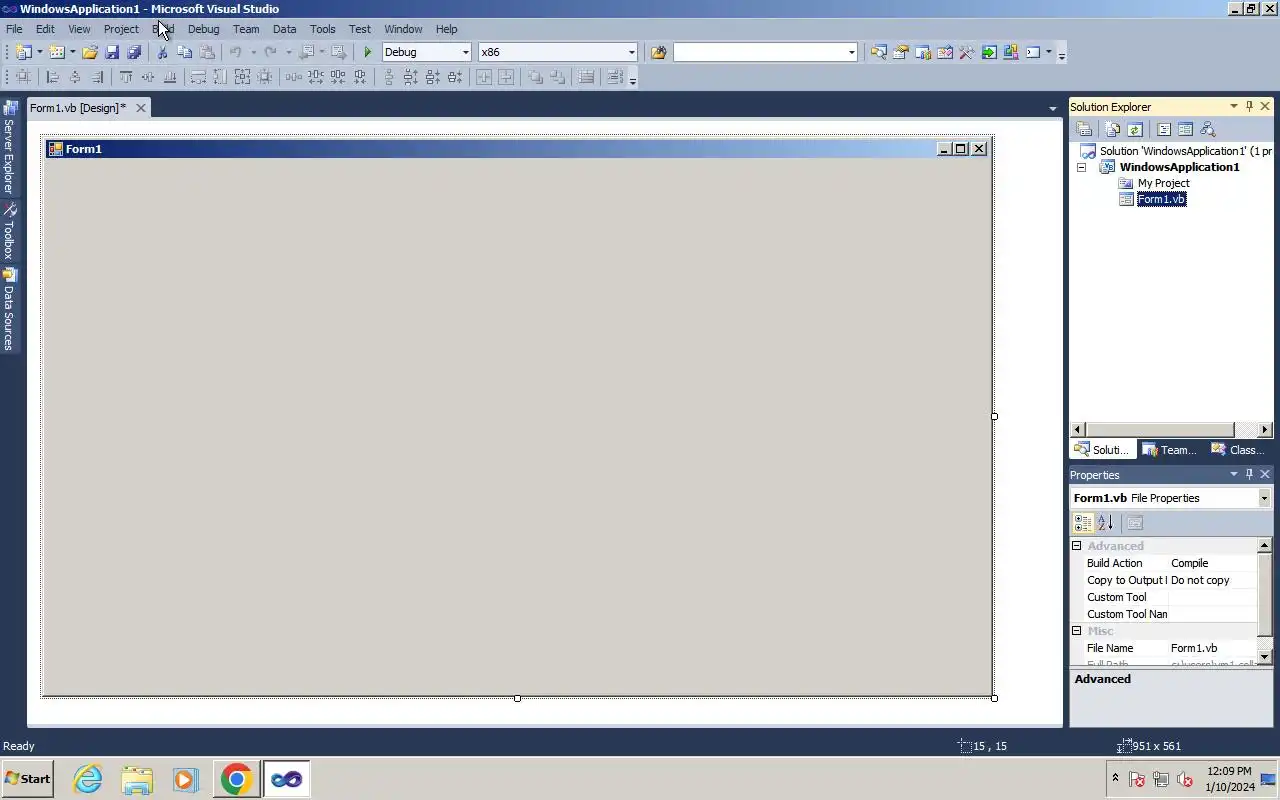Open the Project menu
The width and height of the screenshot is (1280, 800).
(121, 29)
